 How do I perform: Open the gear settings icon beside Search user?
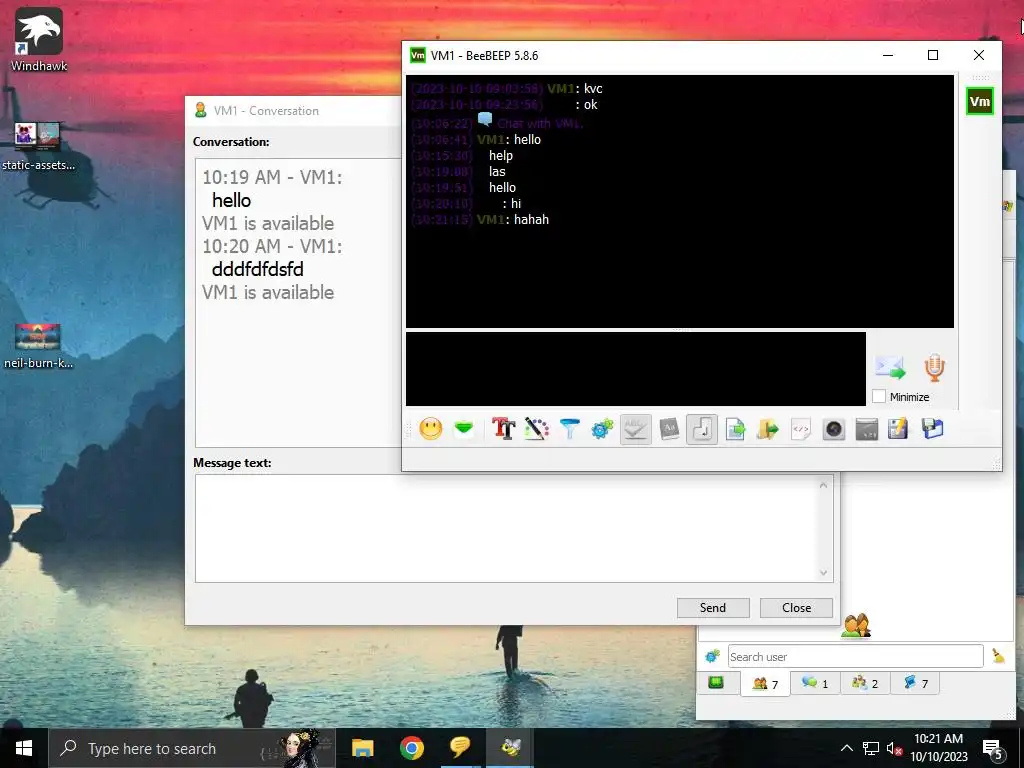[x=712, y=656]
